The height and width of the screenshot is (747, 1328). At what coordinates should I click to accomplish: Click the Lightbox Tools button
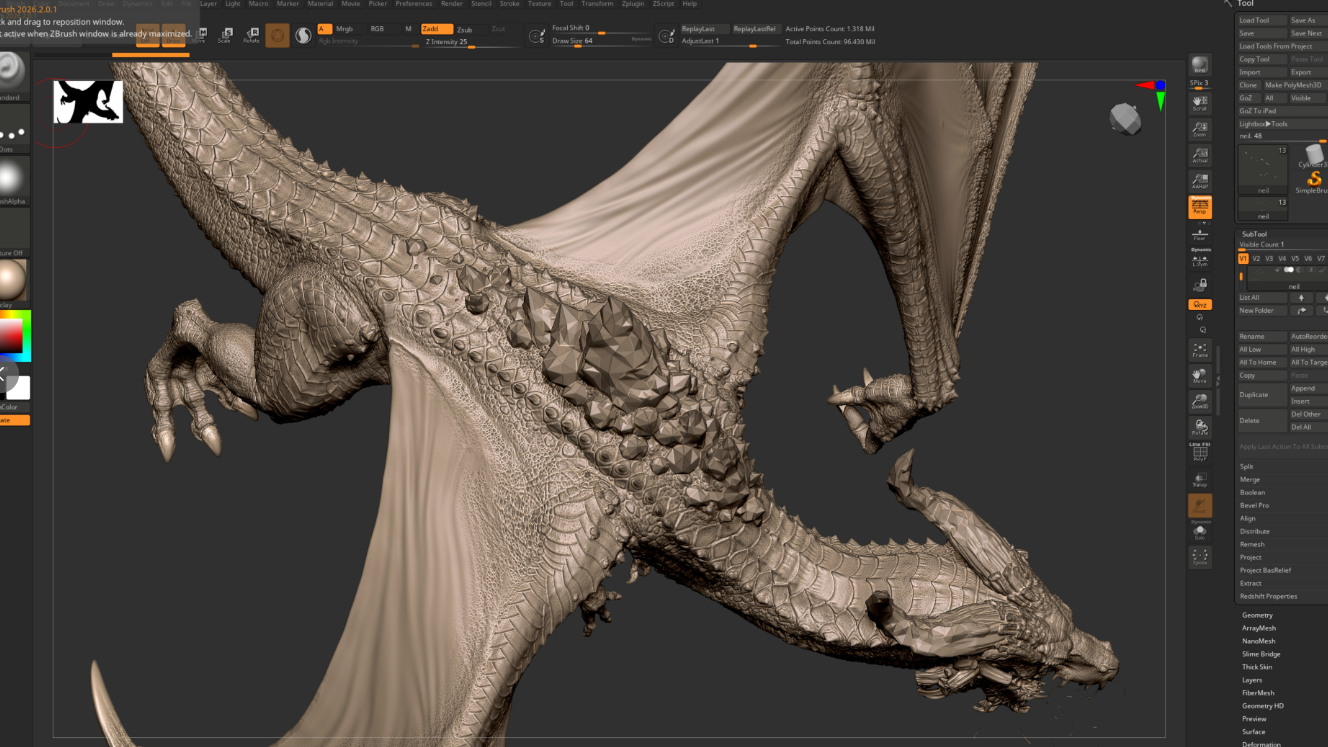tap(1282, 124)
